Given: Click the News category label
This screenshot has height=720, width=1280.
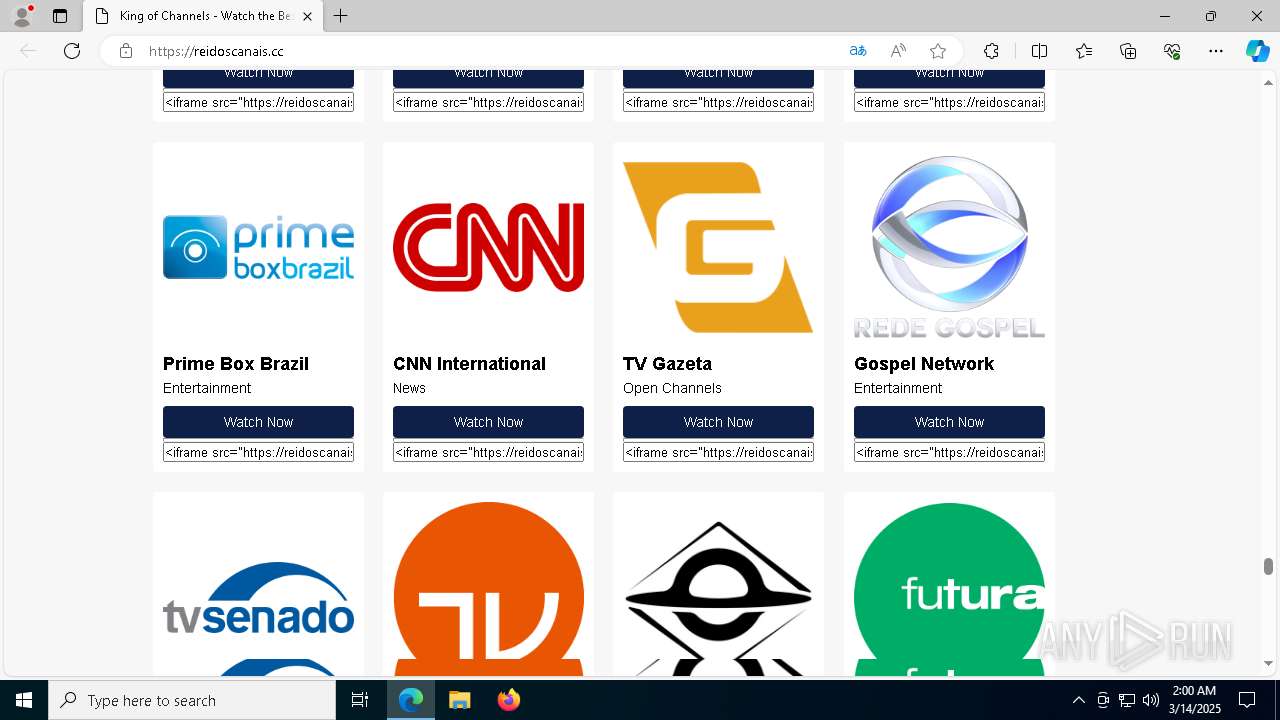Looking at the screenshot, I should pos(409,388).
